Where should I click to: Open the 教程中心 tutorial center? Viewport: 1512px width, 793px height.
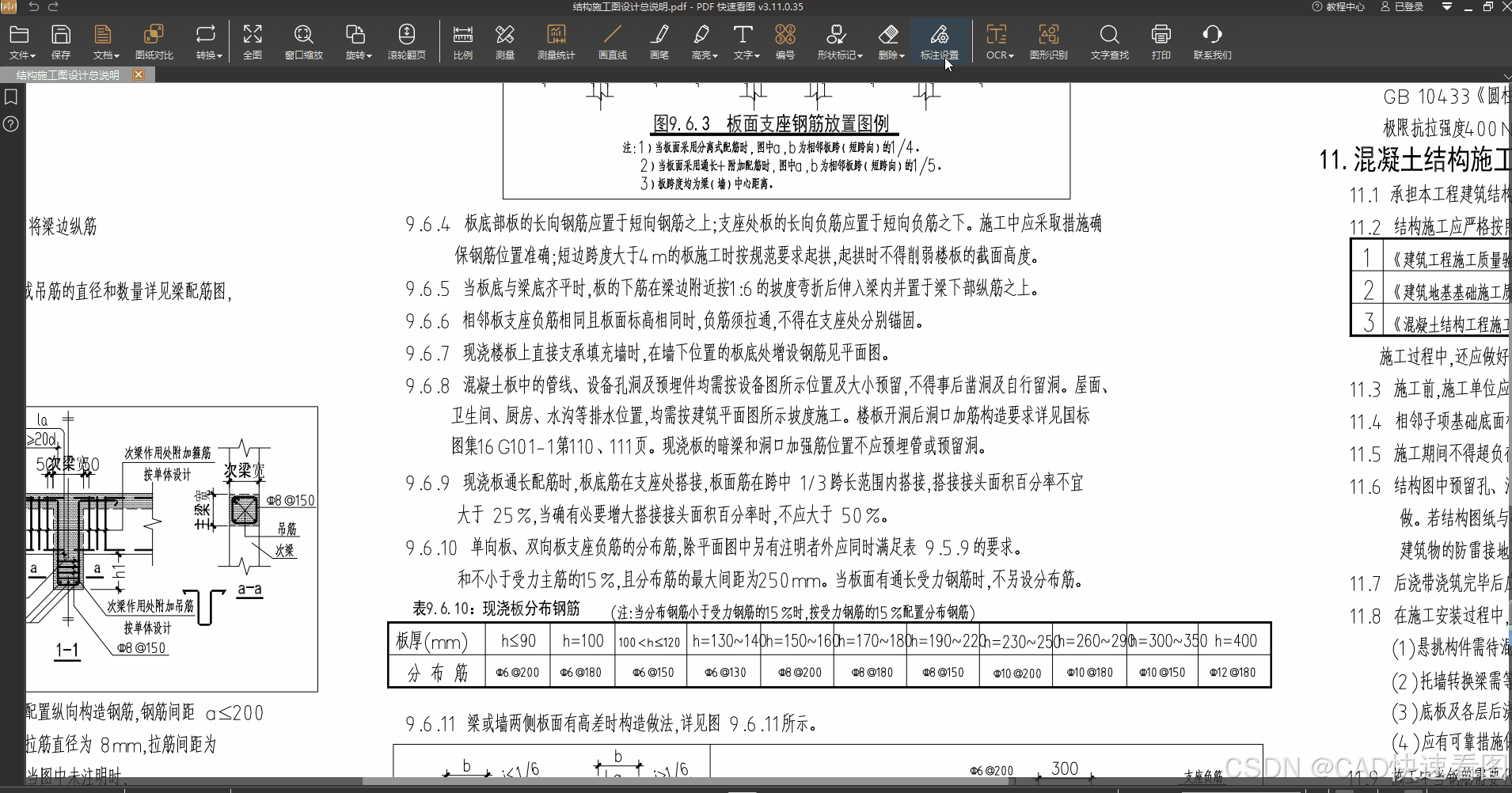1338,6
